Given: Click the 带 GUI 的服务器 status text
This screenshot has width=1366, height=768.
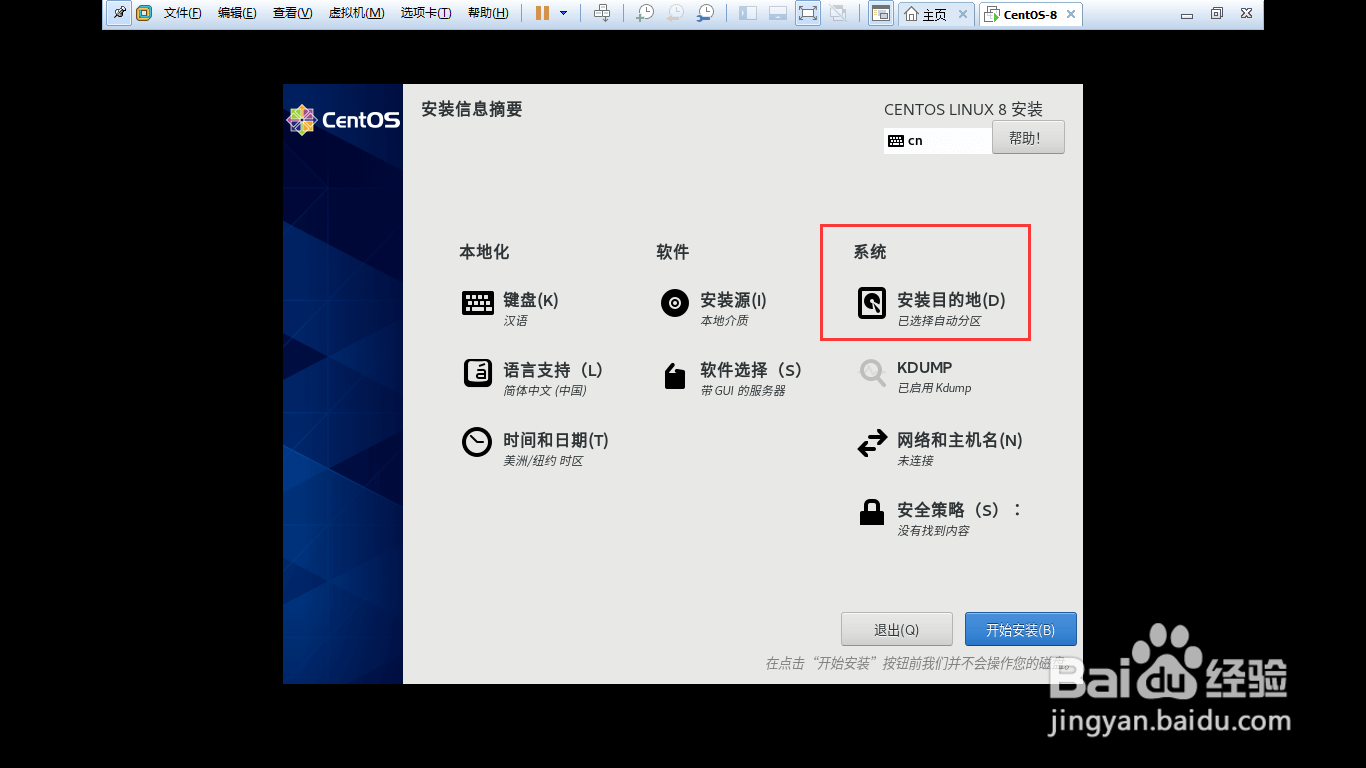Looking at the screenshot, I should pyautogui.click(x=743, y=391).
